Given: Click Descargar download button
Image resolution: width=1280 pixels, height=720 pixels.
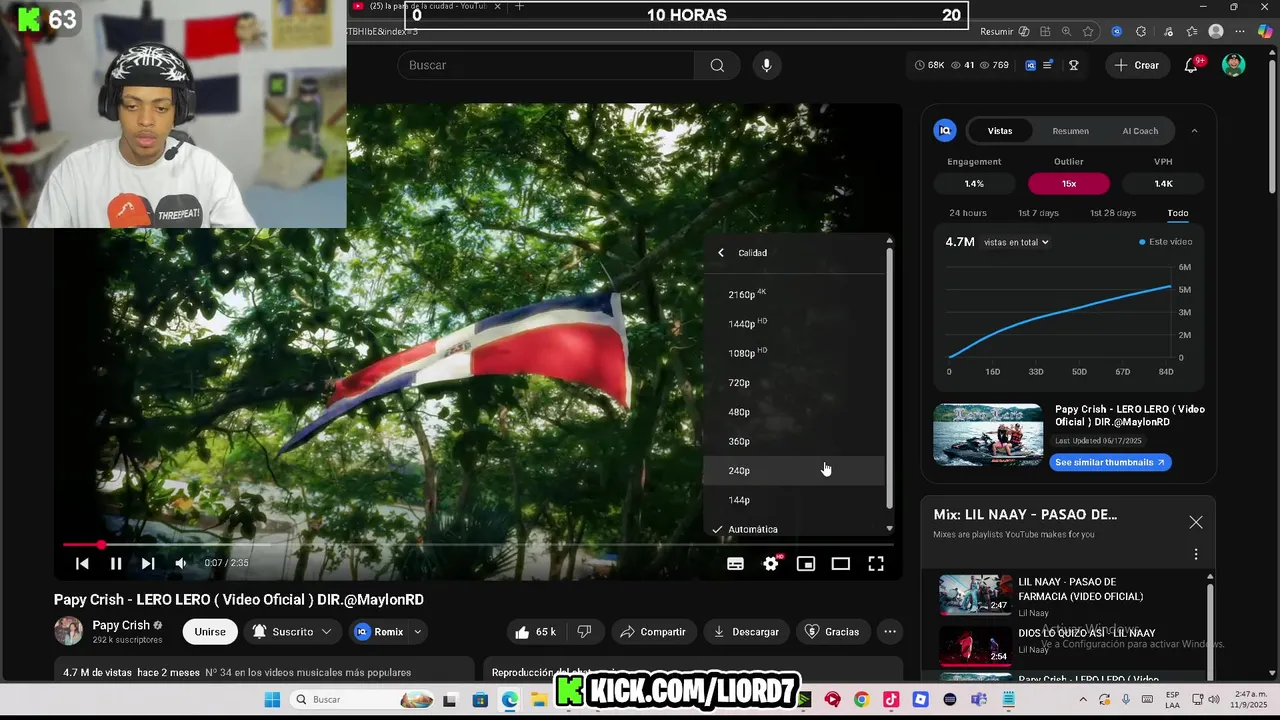Looking at the screenshot, I should (x=745, y=632).
